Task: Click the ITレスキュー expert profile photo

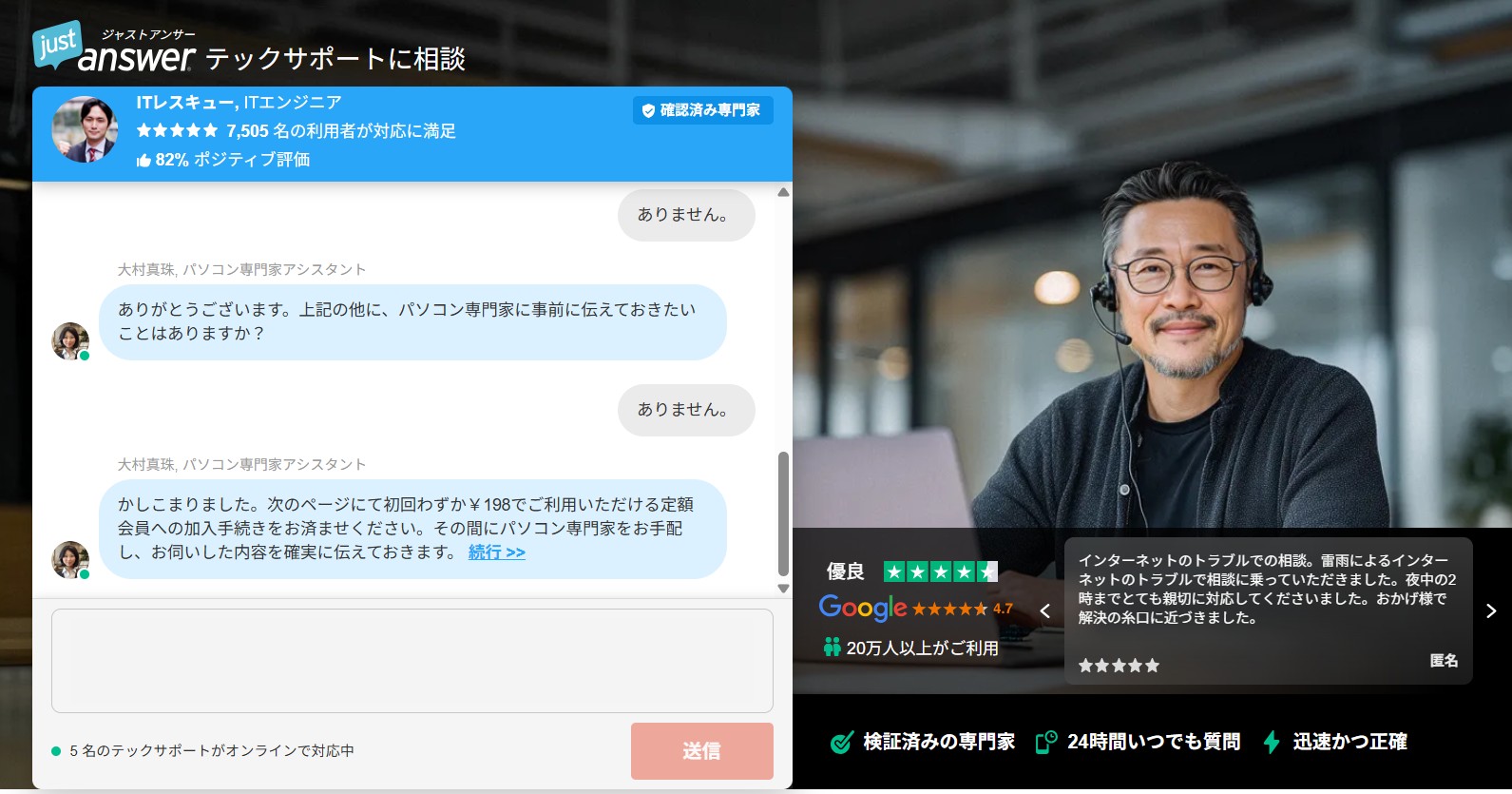Action: [x=85, y=130]
